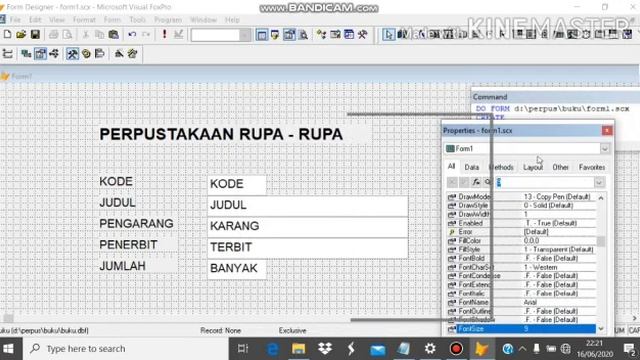640x360 pixels.
Task: Click the zoom icon beside the fx button
Action: coord(487,182)
